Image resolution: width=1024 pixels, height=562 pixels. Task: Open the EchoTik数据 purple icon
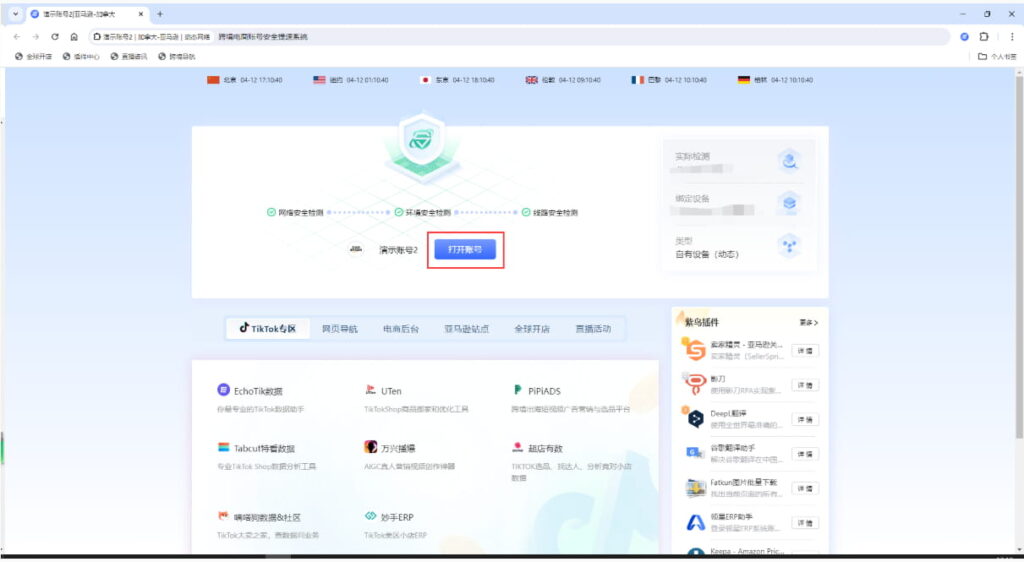pos(224,391)
